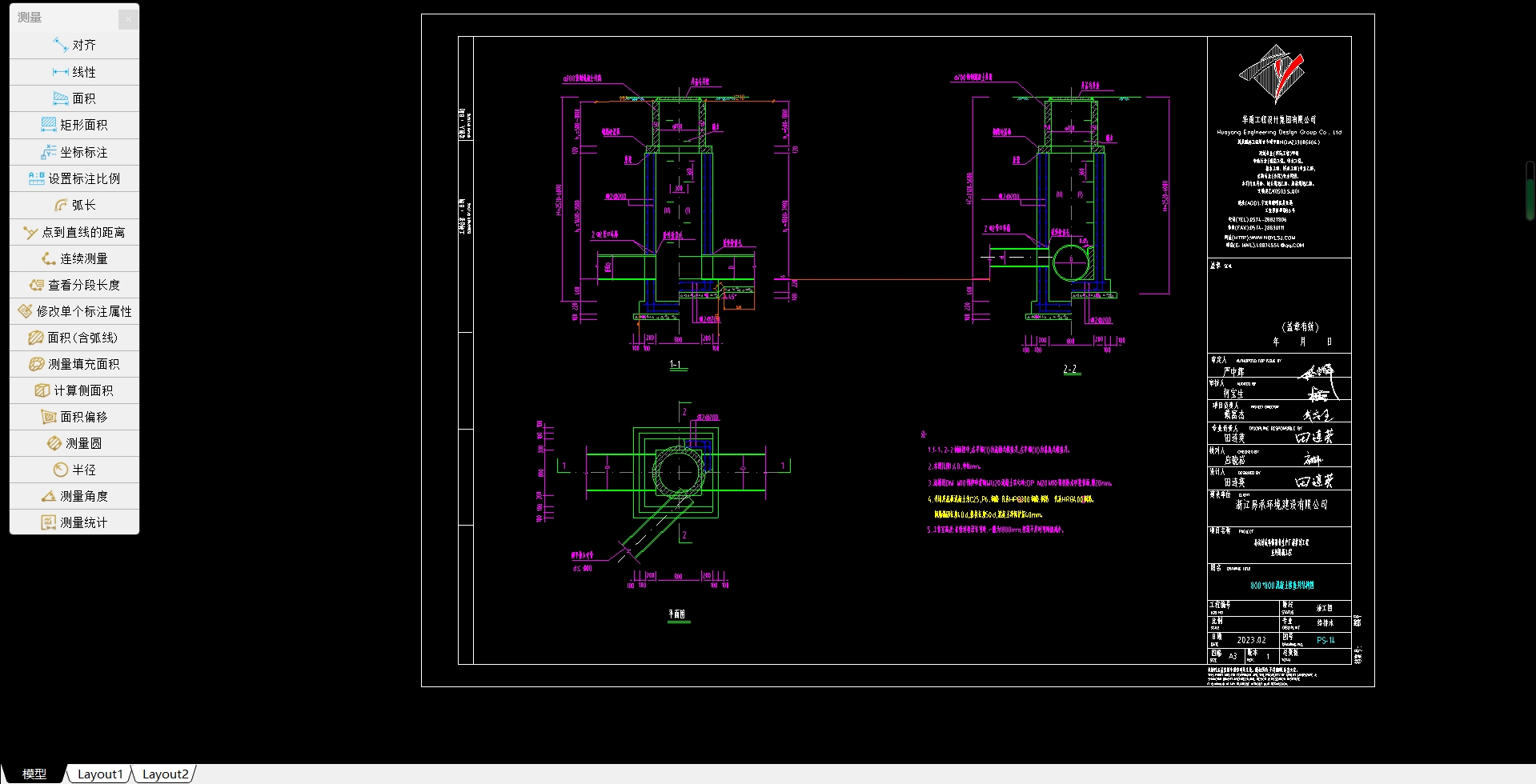Choose the 面积 area measurement tool

[74, 98]
